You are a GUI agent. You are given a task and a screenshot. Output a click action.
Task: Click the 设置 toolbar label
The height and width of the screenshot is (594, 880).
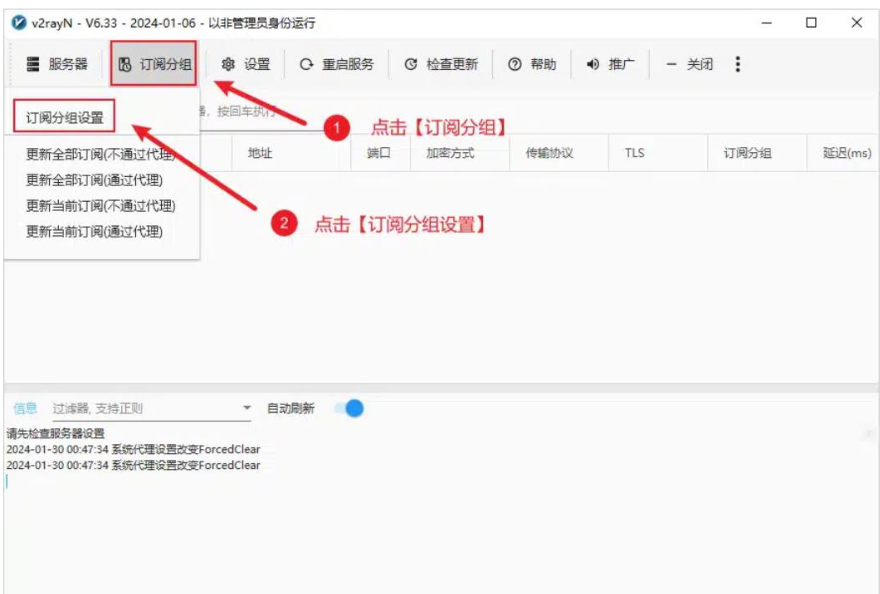[x=257, y=65]
